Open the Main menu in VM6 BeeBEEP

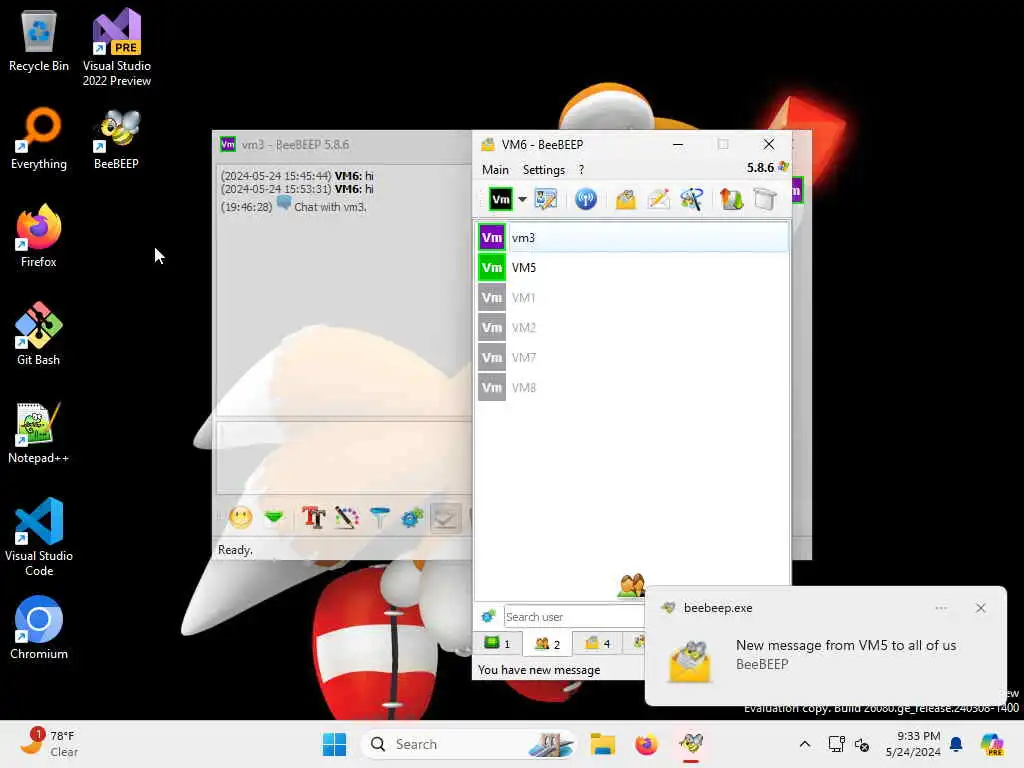tap(495, 170)
